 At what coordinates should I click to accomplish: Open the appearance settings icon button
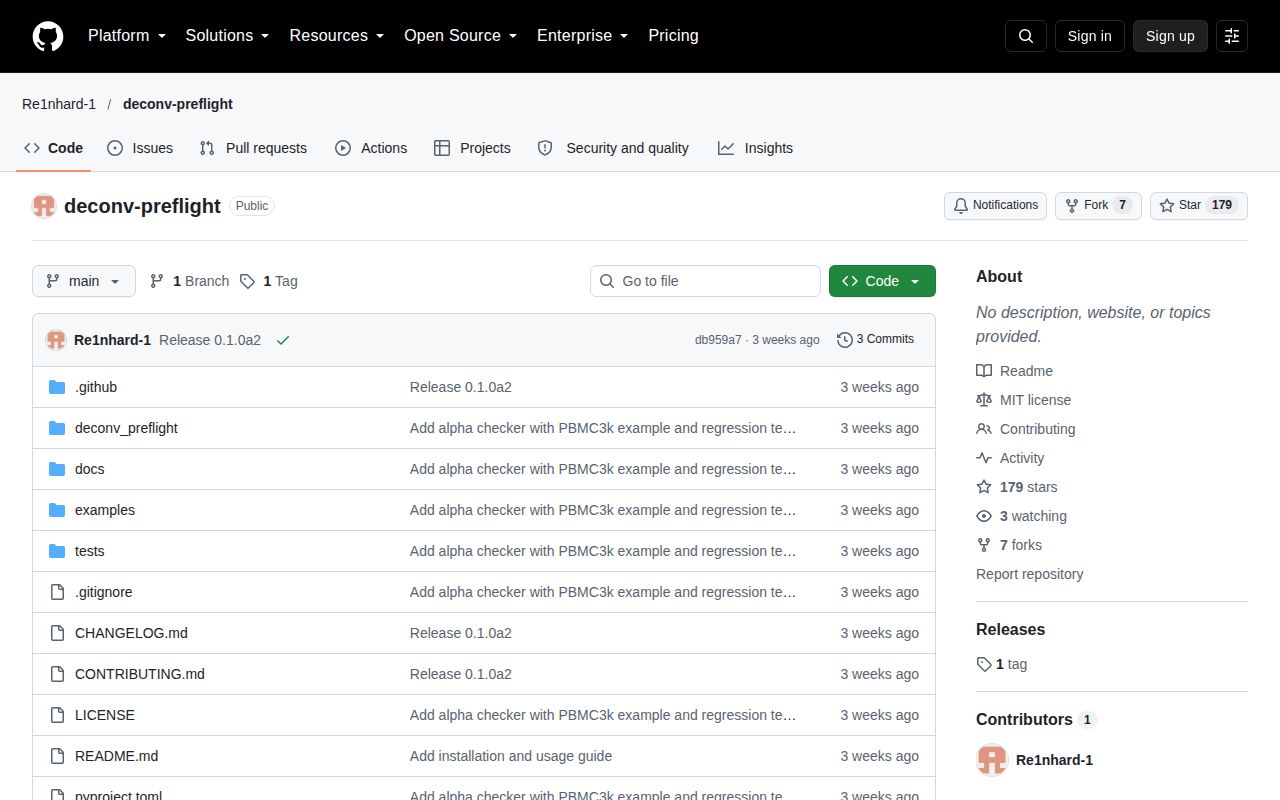point(1232,36)
